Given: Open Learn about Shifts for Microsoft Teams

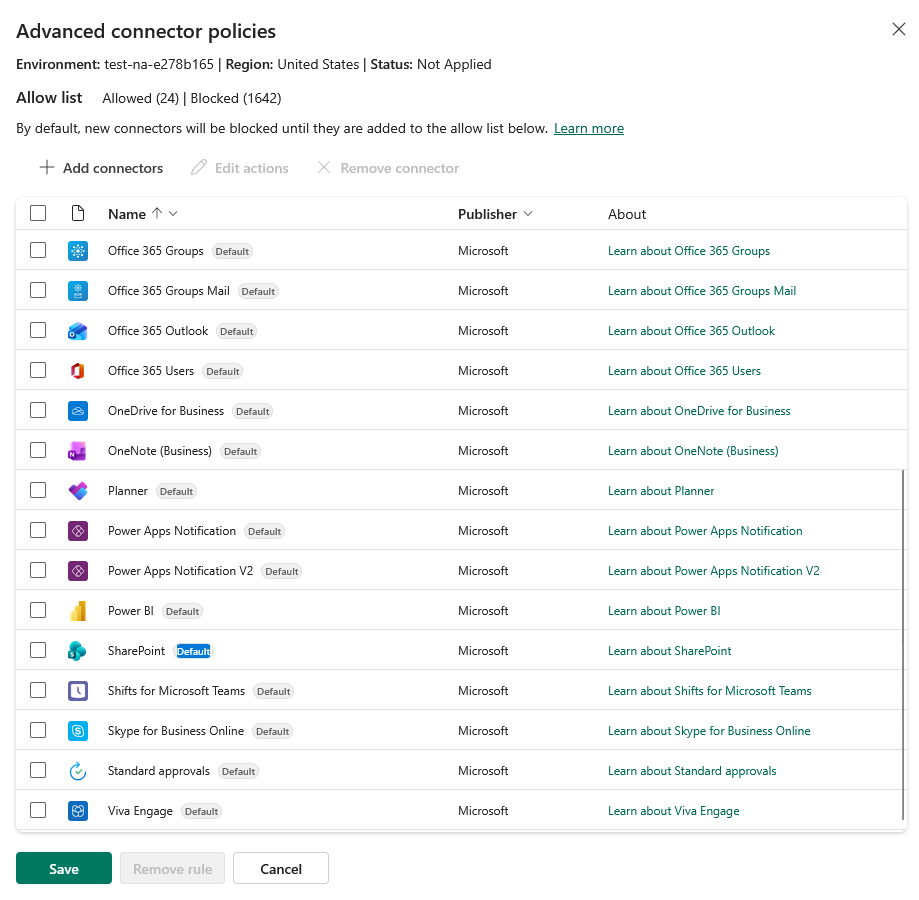Looking at the screenshot, I should (x=709, y=691).
